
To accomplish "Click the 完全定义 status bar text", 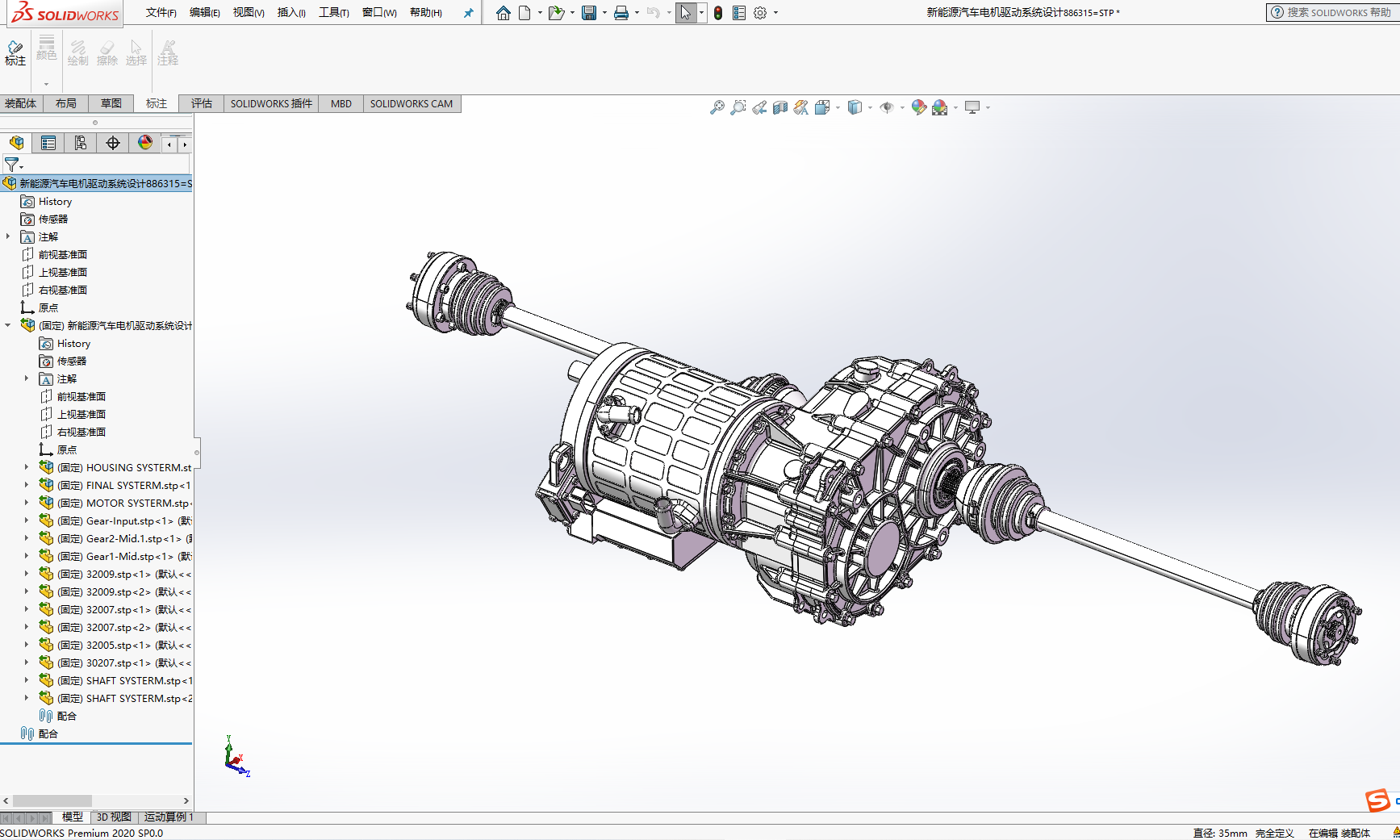I will click(x=1275, y=834).
